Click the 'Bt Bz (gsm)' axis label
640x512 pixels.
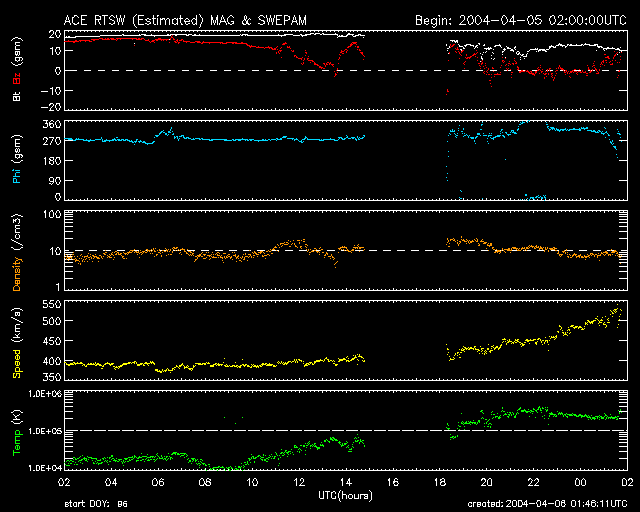click(x=17, y=70)
